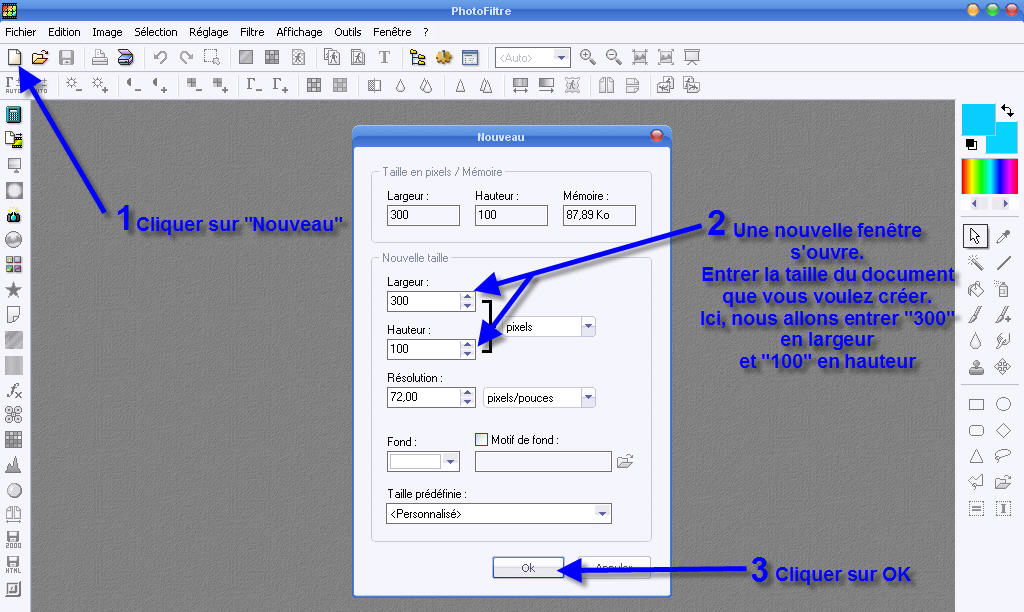
Task: Enable the Motif de fond checkbox
Action: tap(481, 440)
